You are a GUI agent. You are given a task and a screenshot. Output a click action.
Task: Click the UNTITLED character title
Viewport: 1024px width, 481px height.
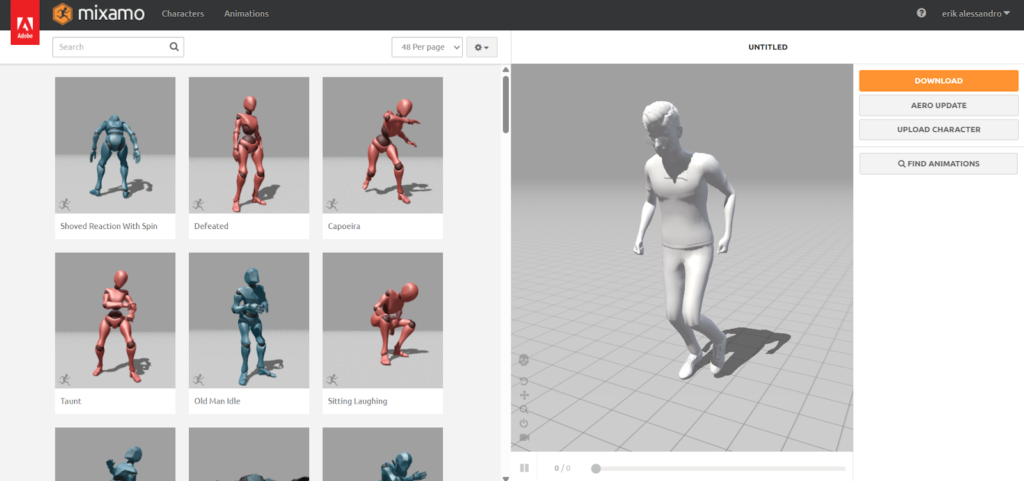tap(768, 47)
